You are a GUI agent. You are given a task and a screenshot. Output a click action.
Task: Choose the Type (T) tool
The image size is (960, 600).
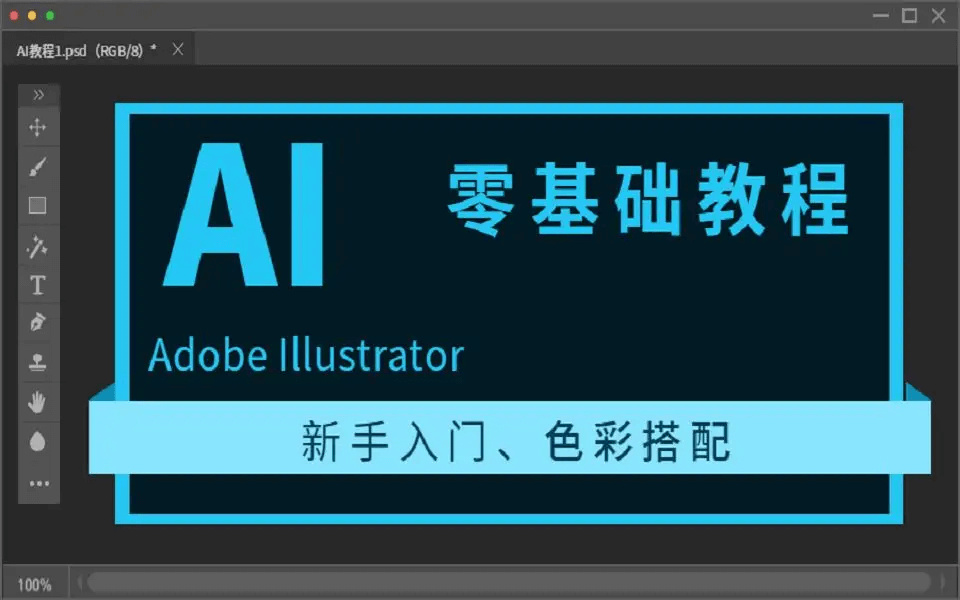(x=38, y=285)
